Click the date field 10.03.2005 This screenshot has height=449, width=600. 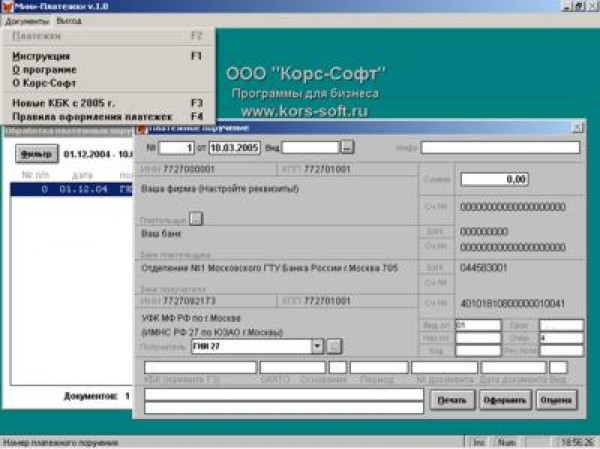point(235,148)
